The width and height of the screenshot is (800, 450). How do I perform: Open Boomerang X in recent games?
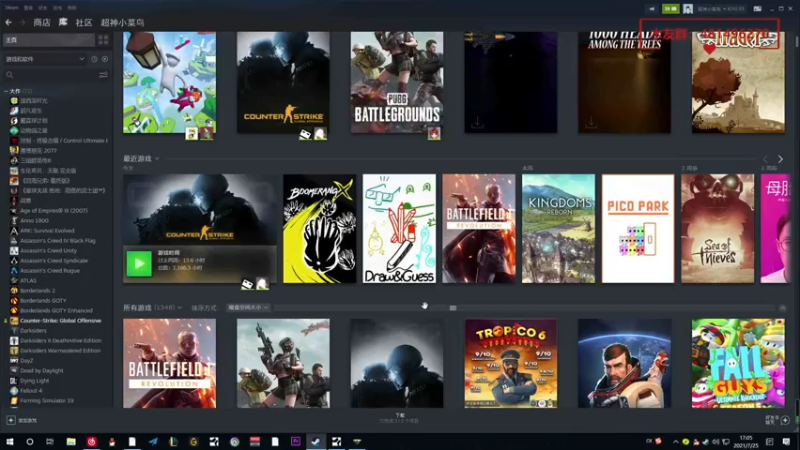pos(319,229)
